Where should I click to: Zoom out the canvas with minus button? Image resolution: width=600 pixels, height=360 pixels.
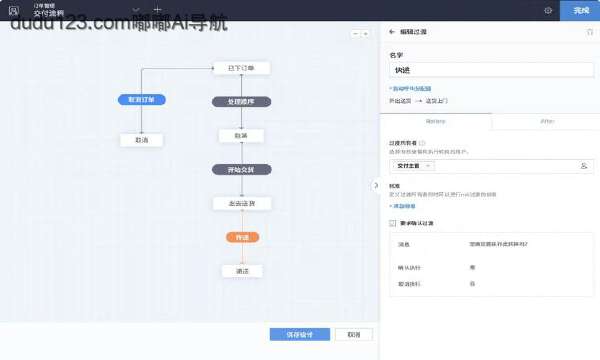355,34
